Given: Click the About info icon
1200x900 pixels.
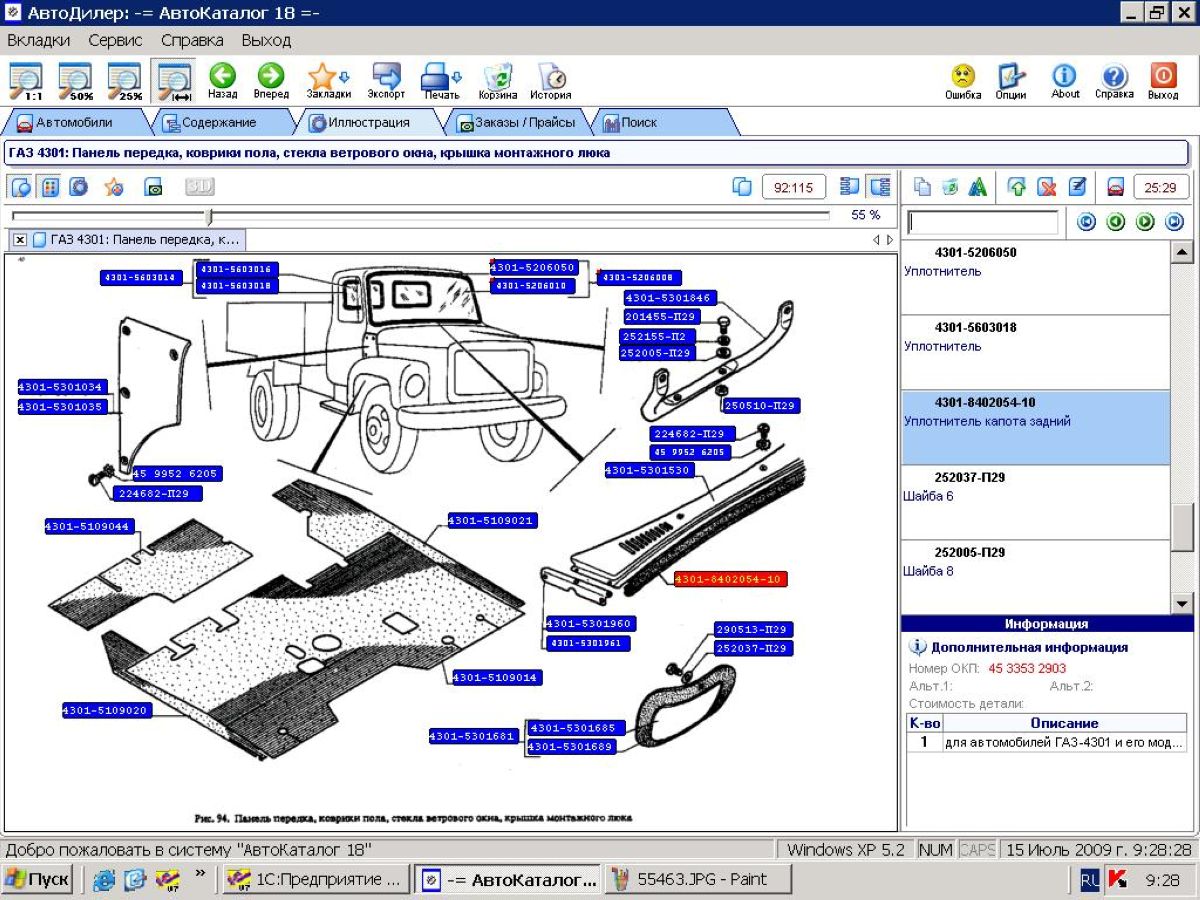Looking at the screenshot, I should [1065, 80].
